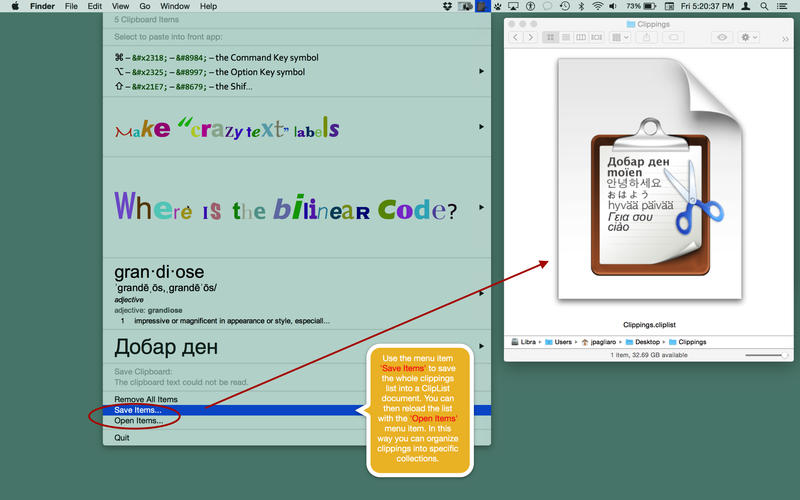Paste the Добар ден clipping
Screen dimensions: 800x500
tap(297, 346)
